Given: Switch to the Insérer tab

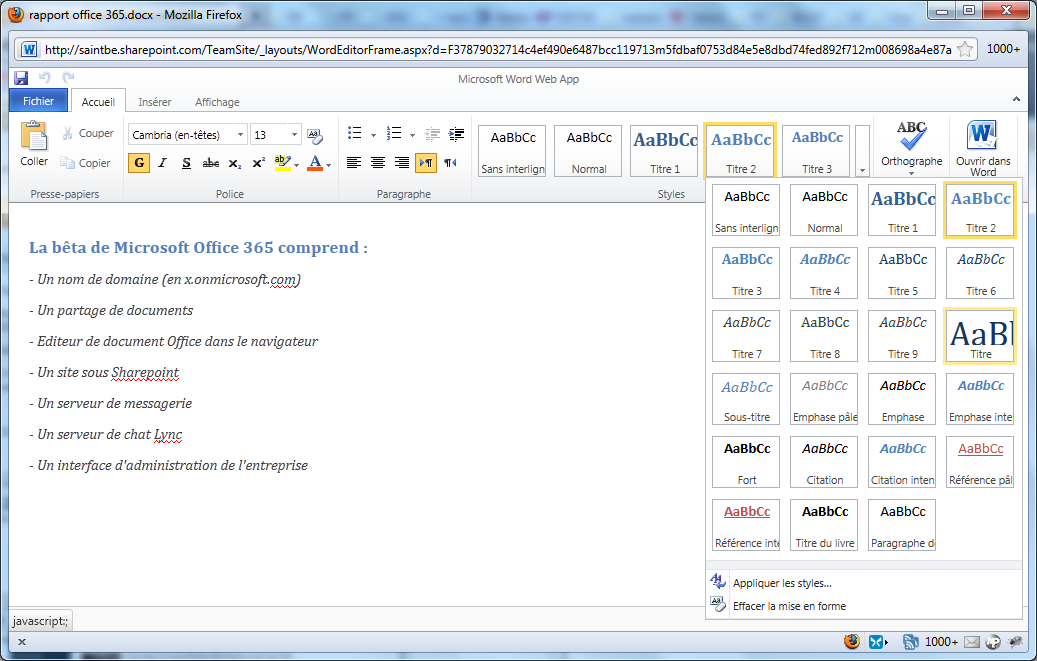Looking at the screenshot, I should pos(155,102).
